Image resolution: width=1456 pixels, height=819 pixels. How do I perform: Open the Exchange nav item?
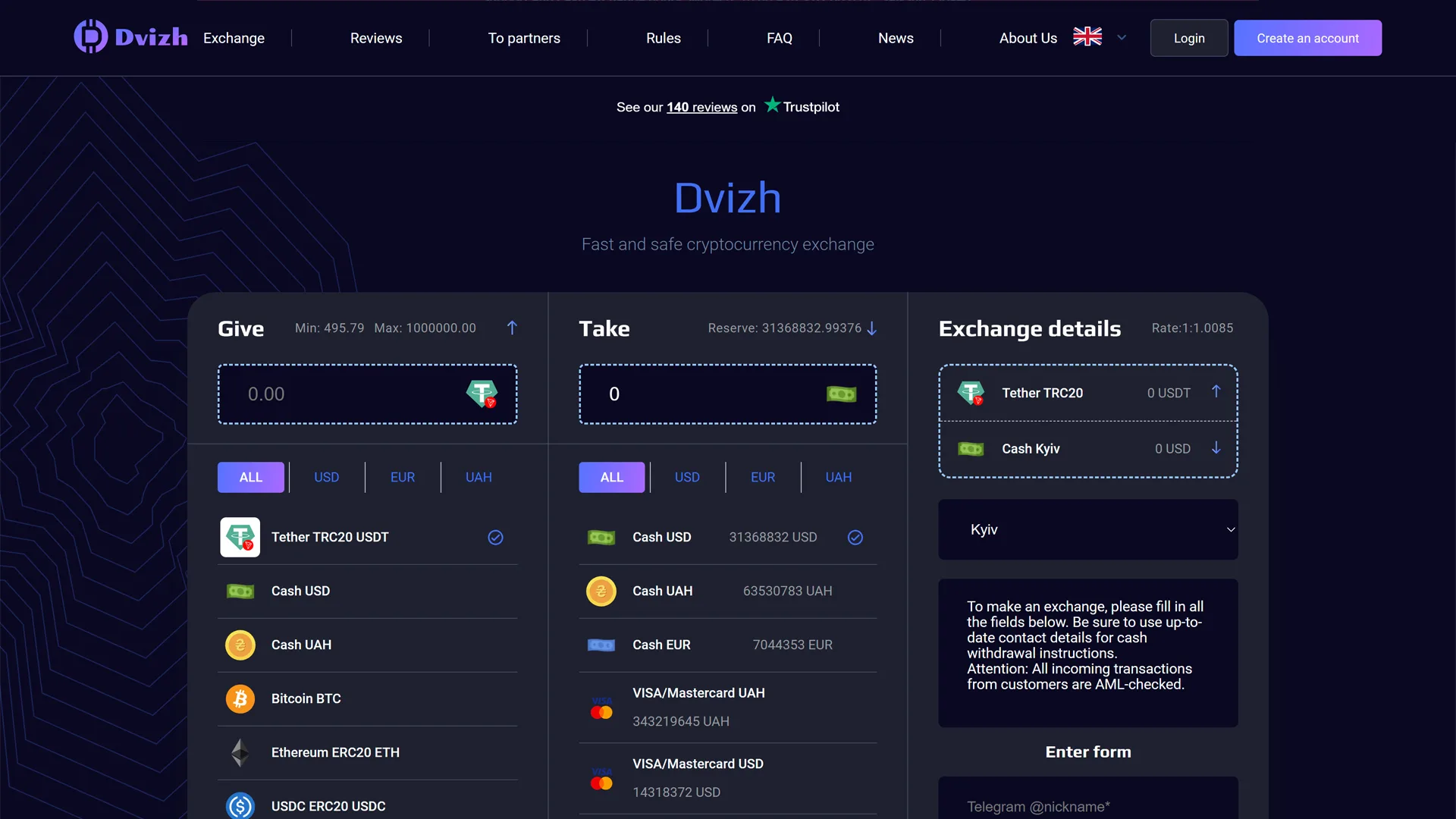[x=234, y=38]
